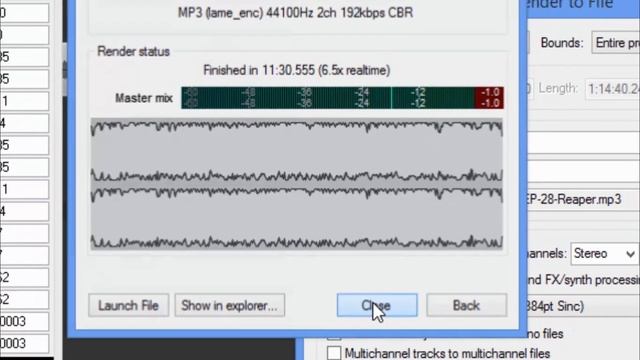Open the Bounds dropdown in Render to File
640x360 pixels.
coord(616,42)
